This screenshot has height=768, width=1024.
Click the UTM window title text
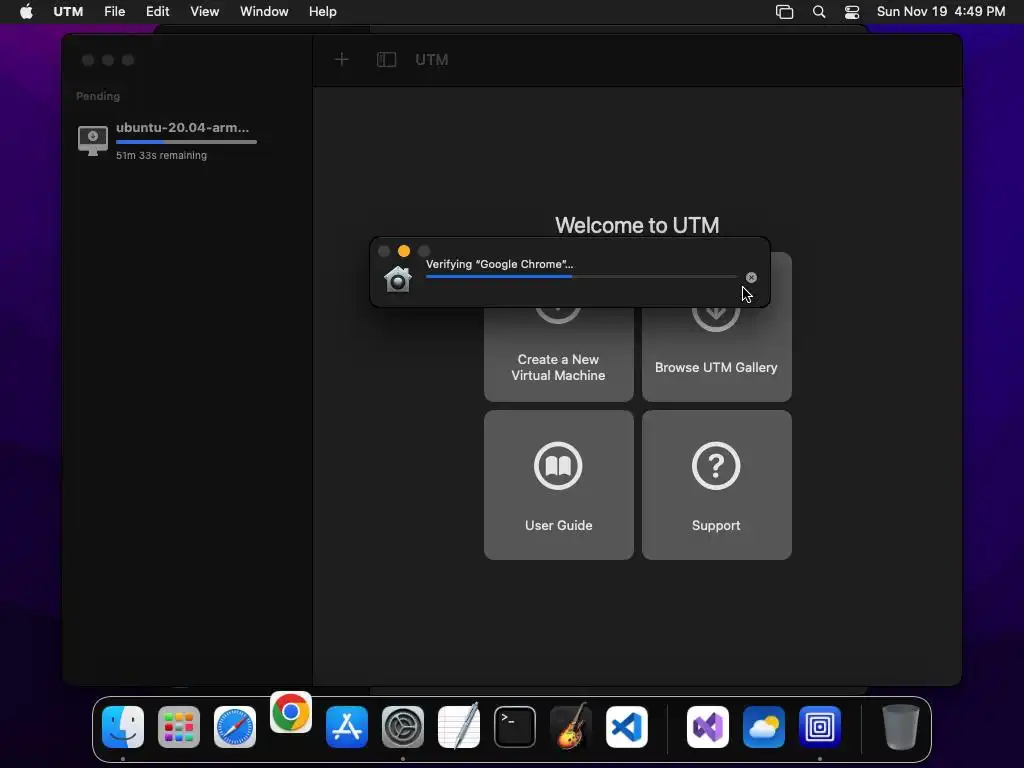pos(432,59)
